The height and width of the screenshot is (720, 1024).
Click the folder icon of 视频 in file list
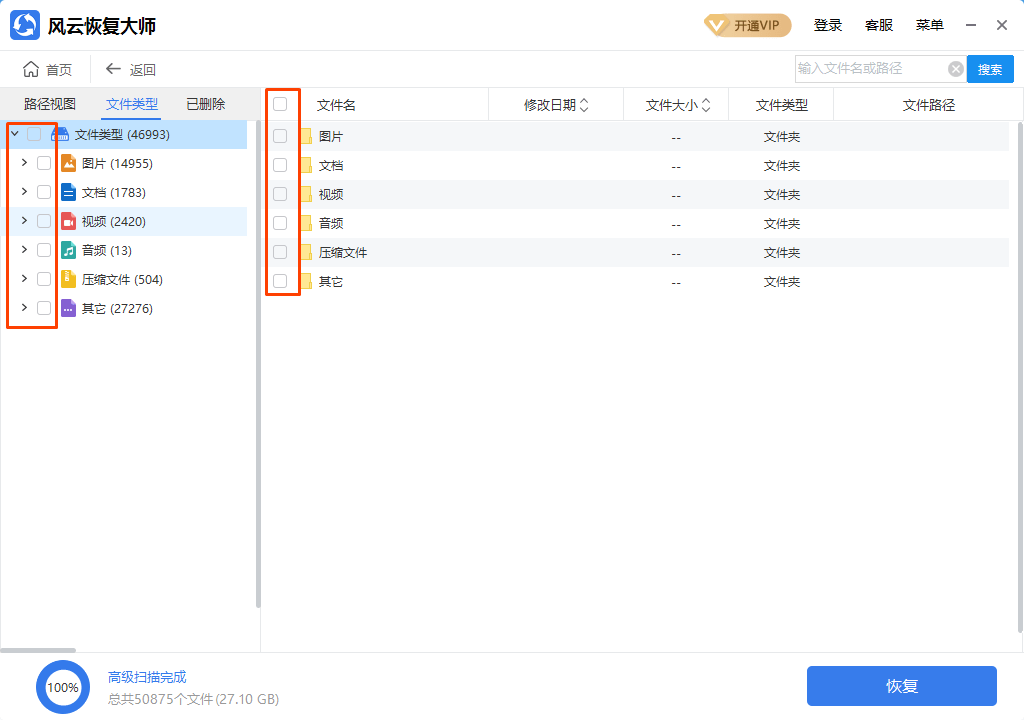click(x=306, y=194)
